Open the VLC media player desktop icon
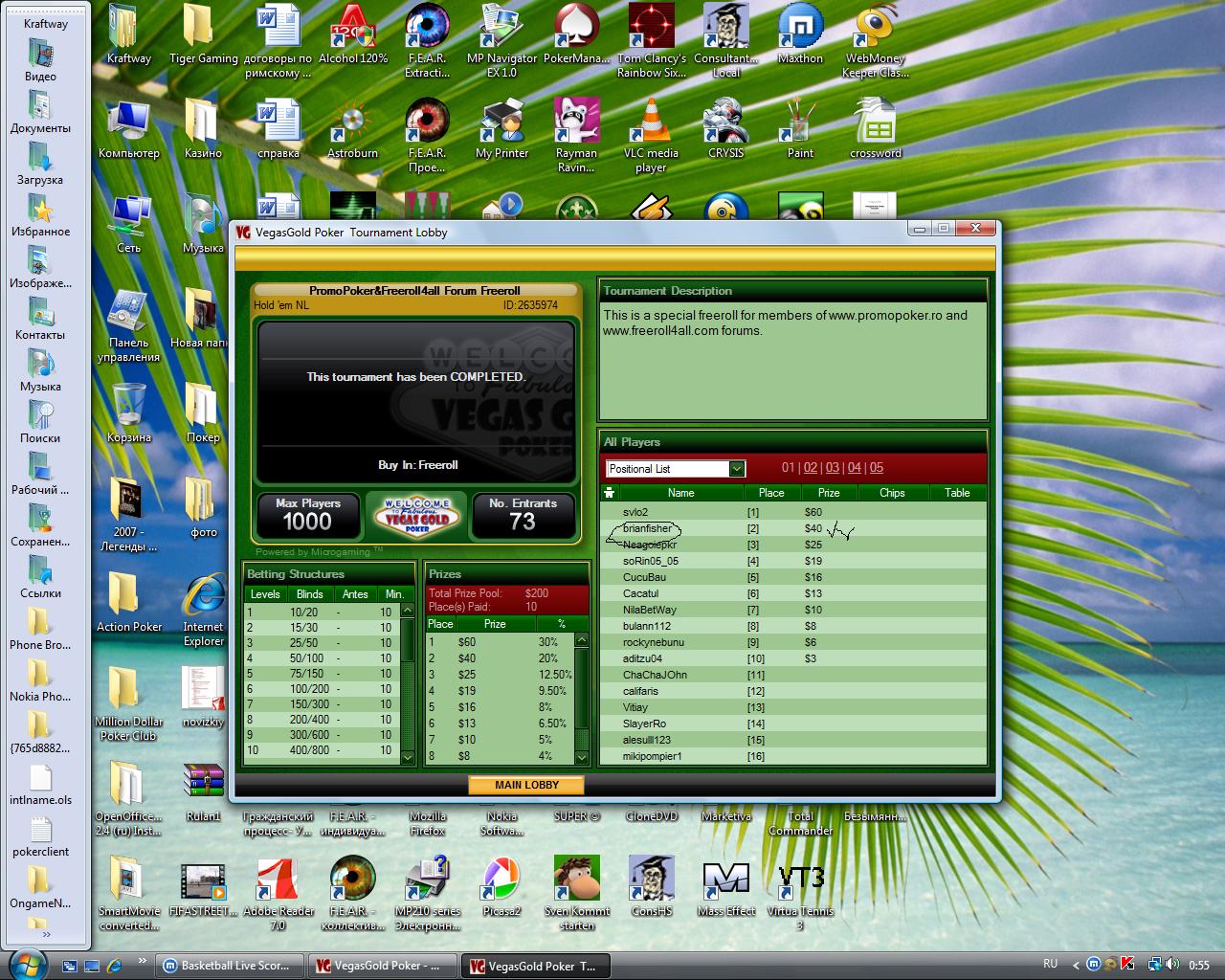 click(651, 124)
